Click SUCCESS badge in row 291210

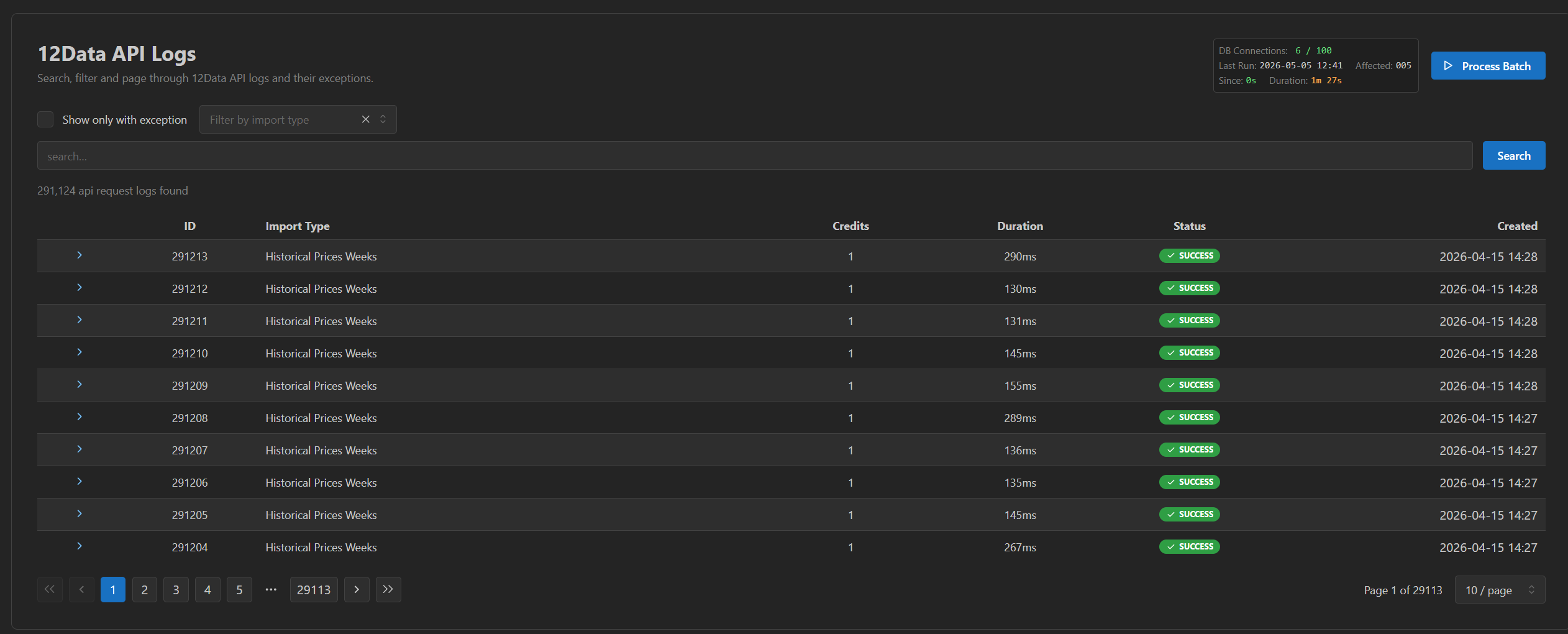tap(1189, 352)
